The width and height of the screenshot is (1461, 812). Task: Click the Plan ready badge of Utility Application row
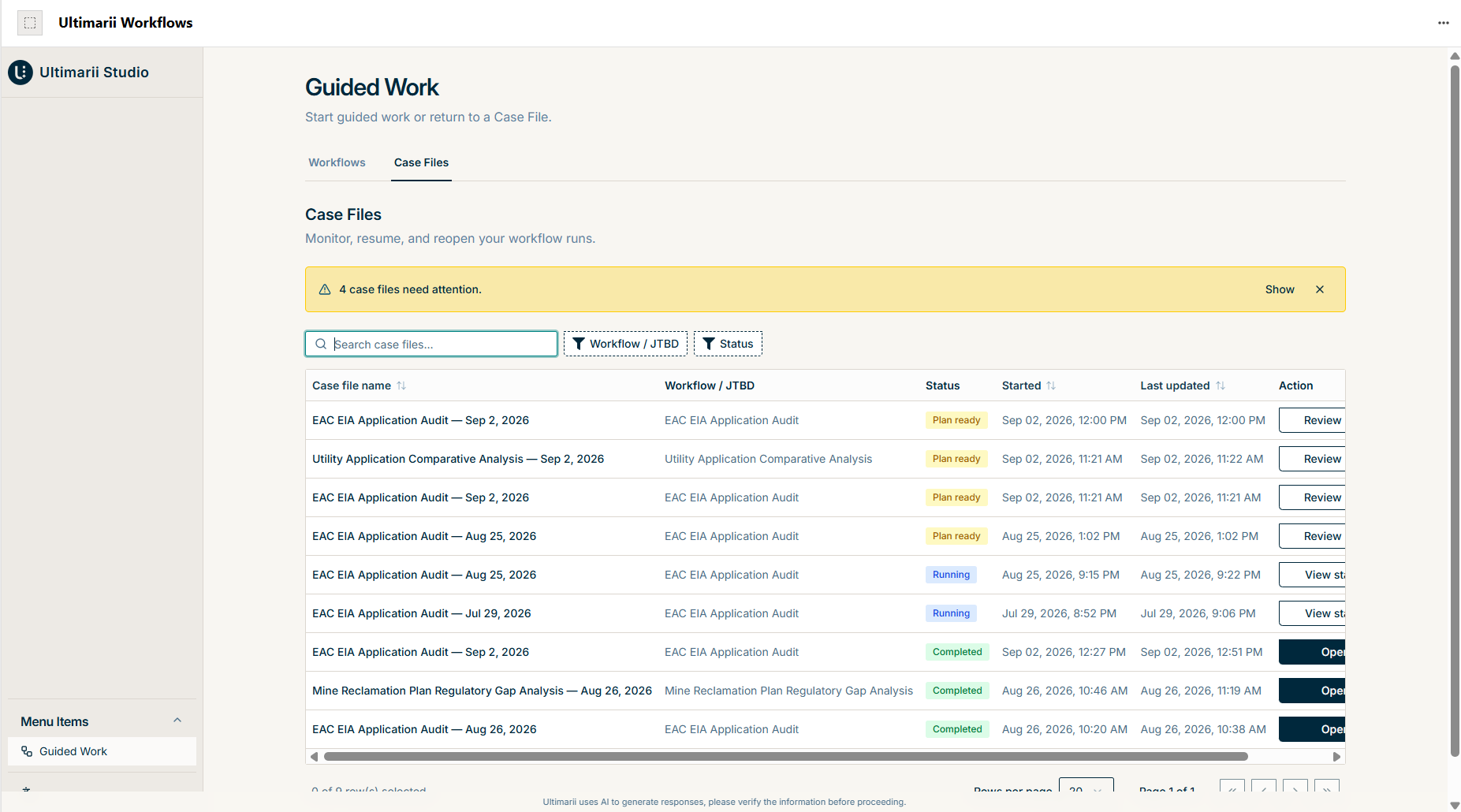click(x=956, y=459)
